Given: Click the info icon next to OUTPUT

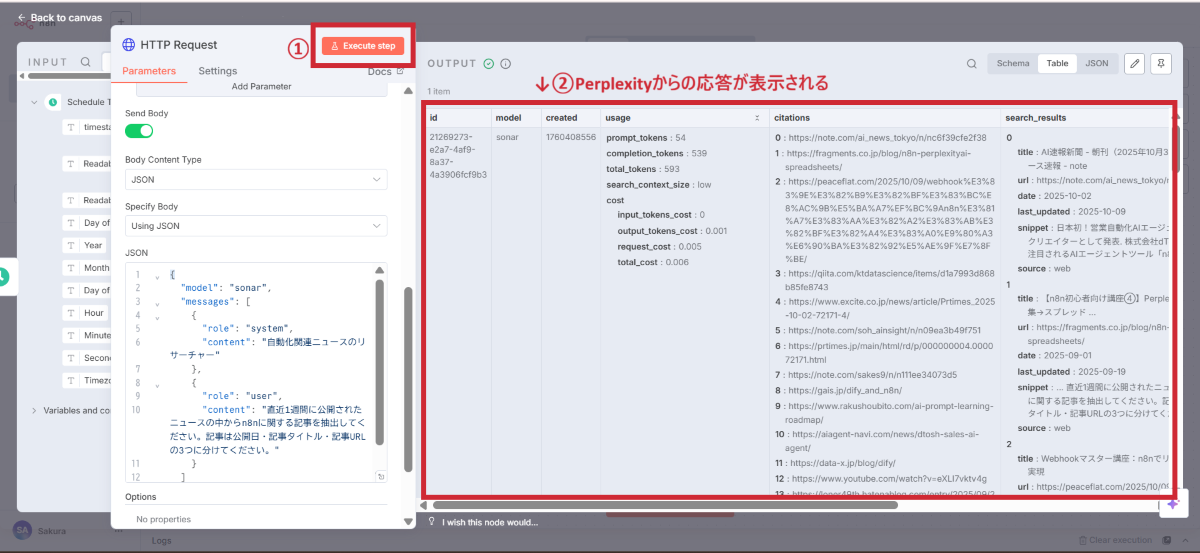Looking at the screenshot, I should pos(506,64).
